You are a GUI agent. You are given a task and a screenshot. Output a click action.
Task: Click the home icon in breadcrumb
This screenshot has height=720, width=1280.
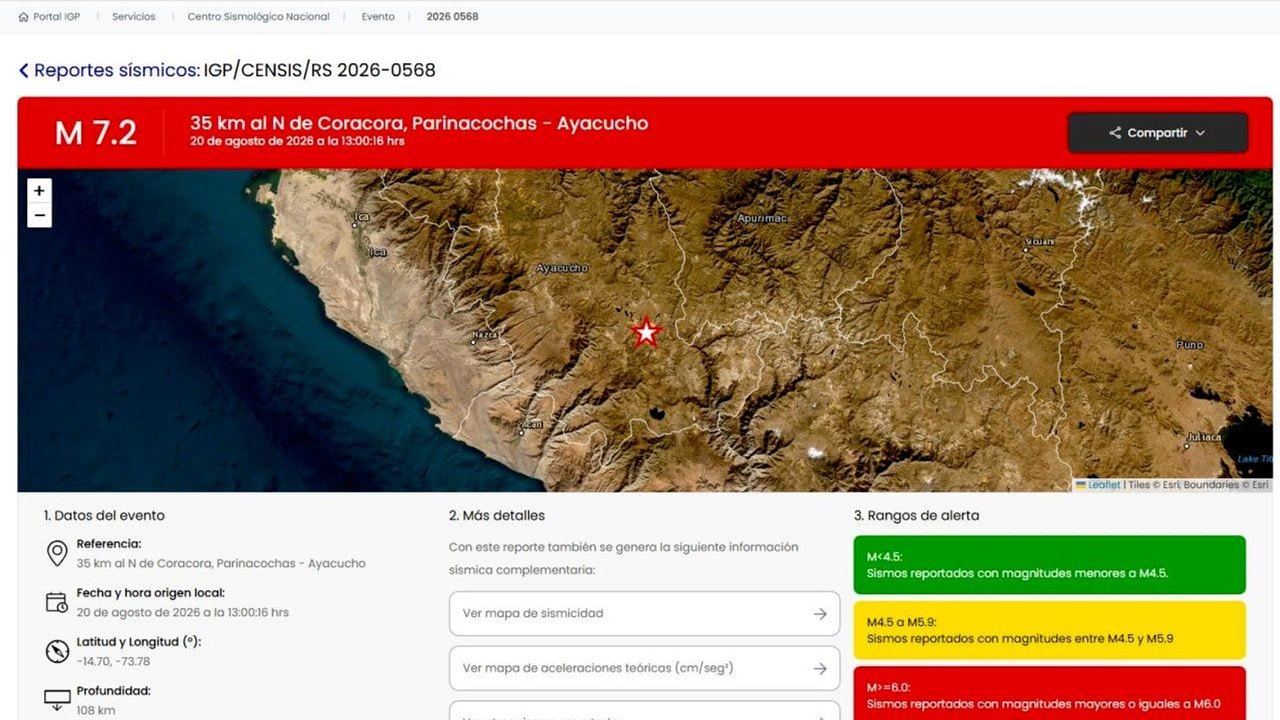pos(24,17)
